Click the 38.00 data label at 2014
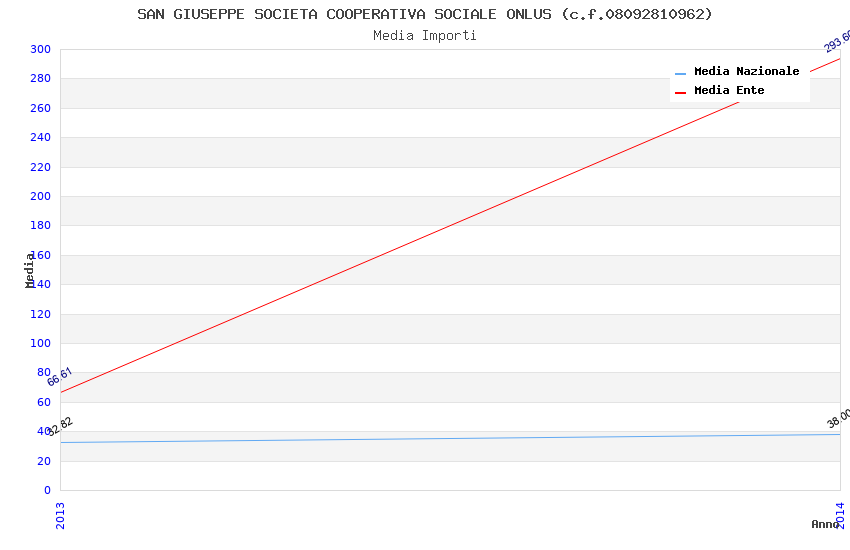The height and width of the screenshot is (550, 850). pyautogui.click(x=838, y=418)
